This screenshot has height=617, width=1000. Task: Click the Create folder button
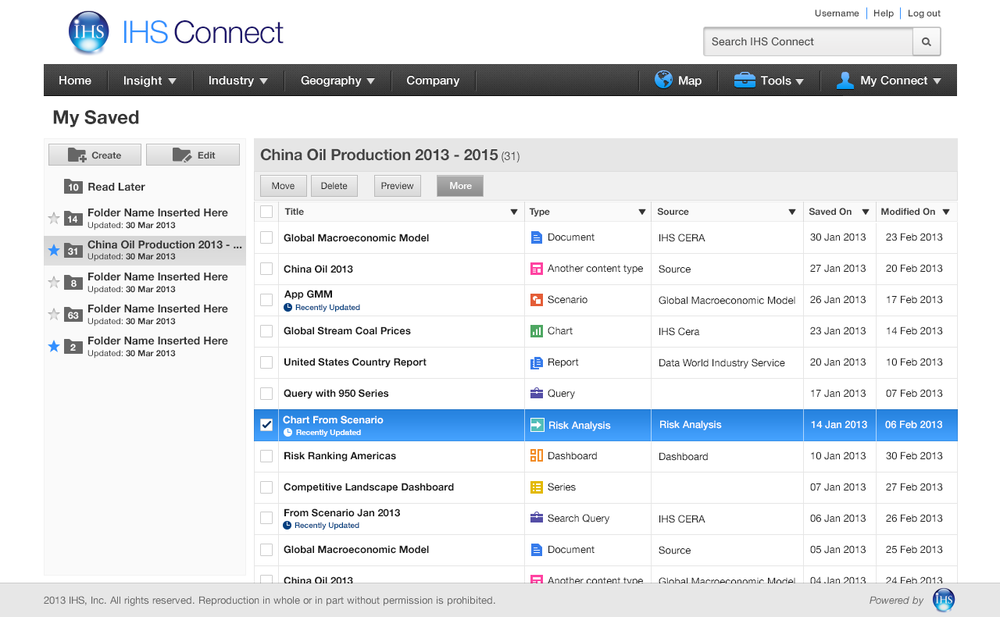click(95, 155)
